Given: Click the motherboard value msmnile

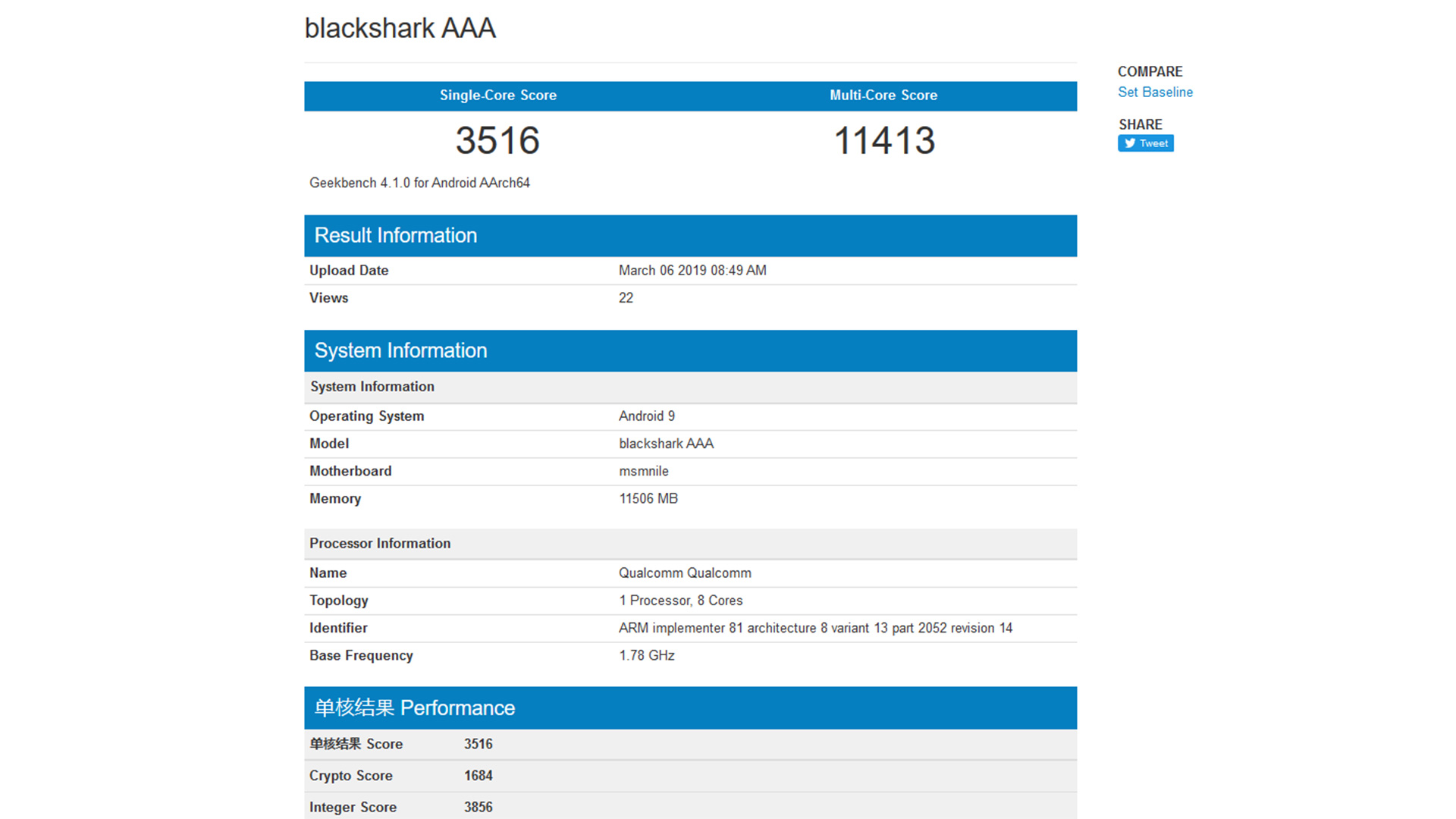Looking at the screenshot, I should 643,471.
